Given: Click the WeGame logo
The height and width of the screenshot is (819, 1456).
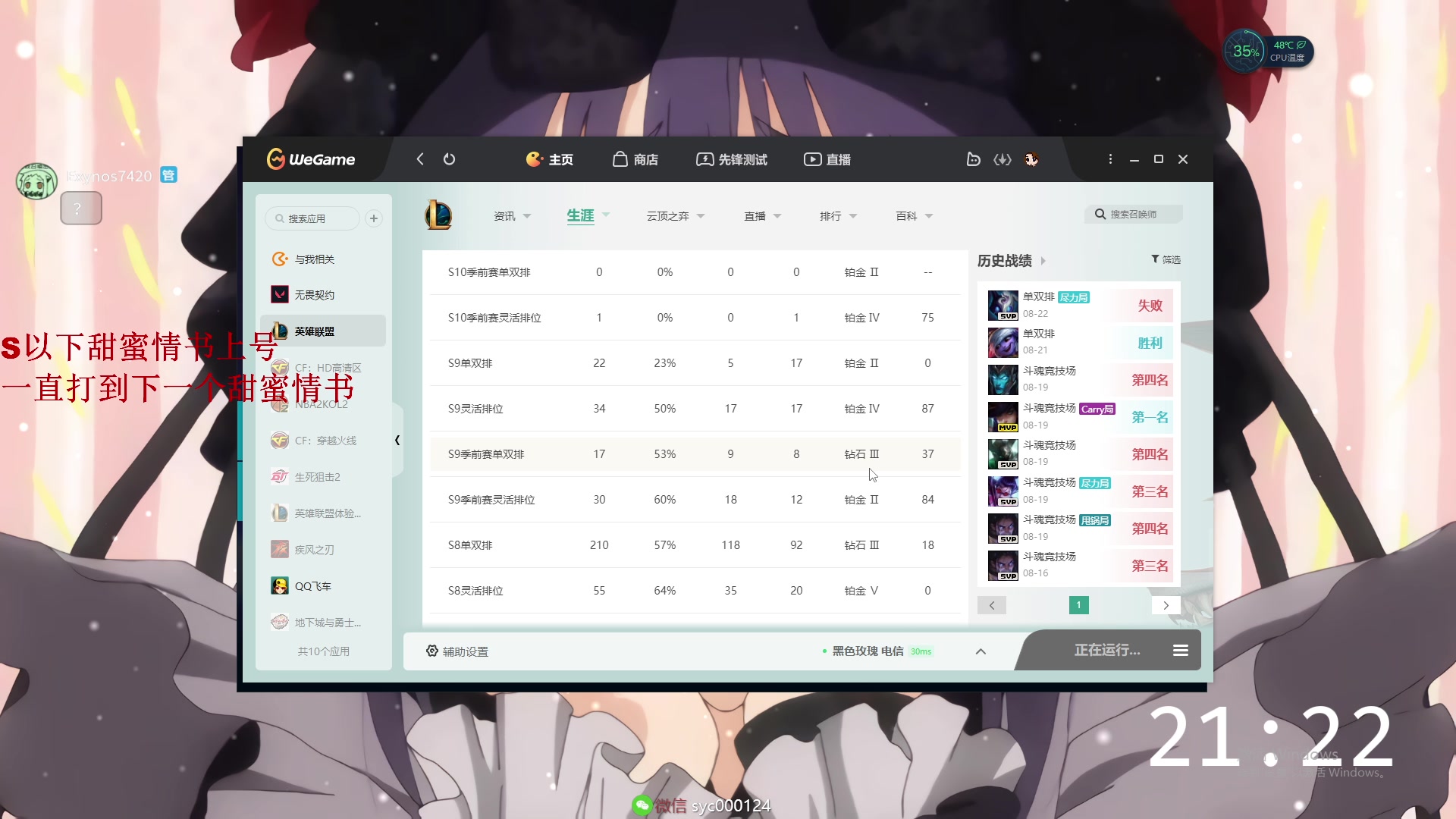Looking at the screenshot, I should point(311,159).
